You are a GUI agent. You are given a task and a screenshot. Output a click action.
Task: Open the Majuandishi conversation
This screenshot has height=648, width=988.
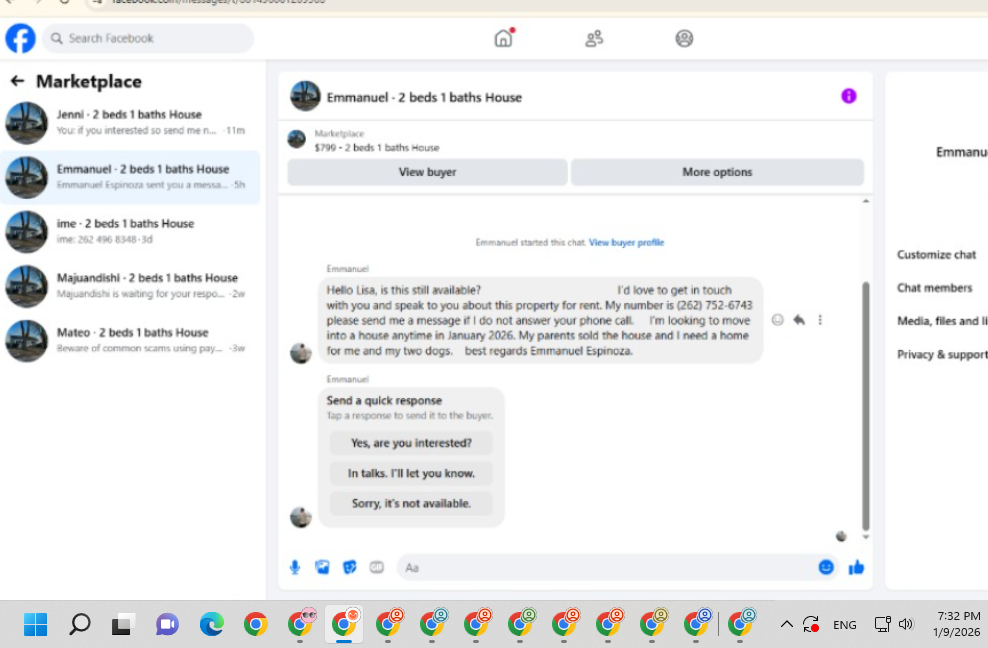click(130, 286)
